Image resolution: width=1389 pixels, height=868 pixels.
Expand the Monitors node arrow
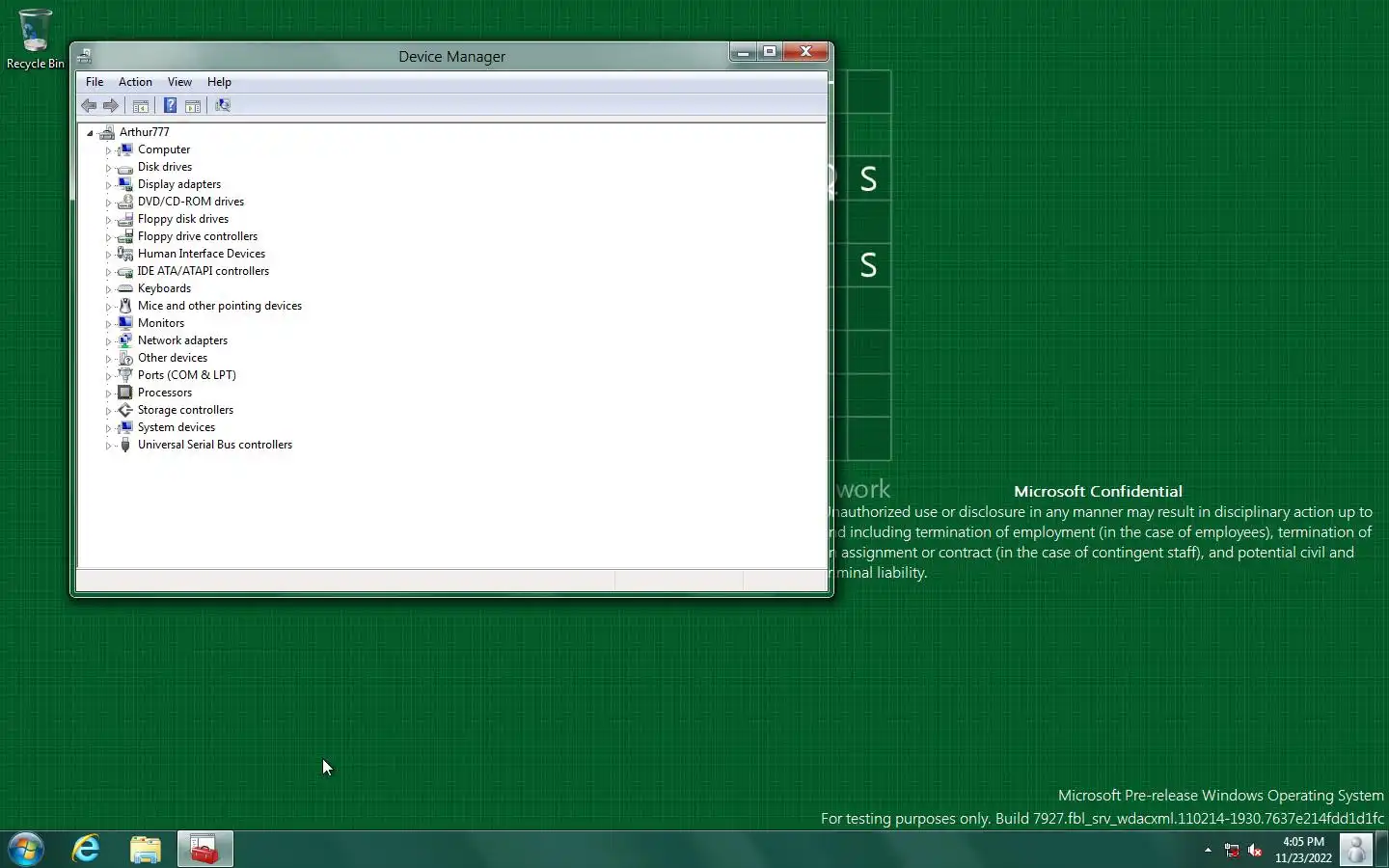point(108,324)
